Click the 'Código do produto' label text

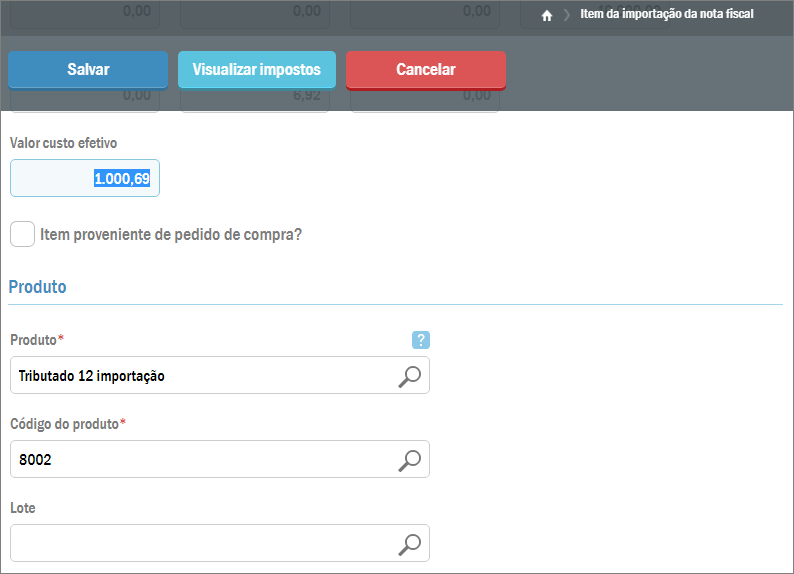64,424
